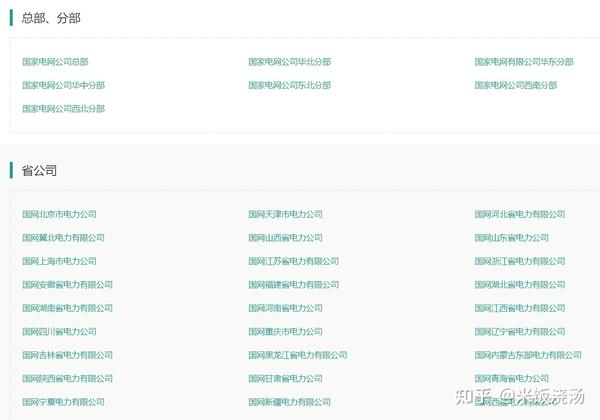Visit 国网浙江省电力有限公司 page

(x=520, y=261)
